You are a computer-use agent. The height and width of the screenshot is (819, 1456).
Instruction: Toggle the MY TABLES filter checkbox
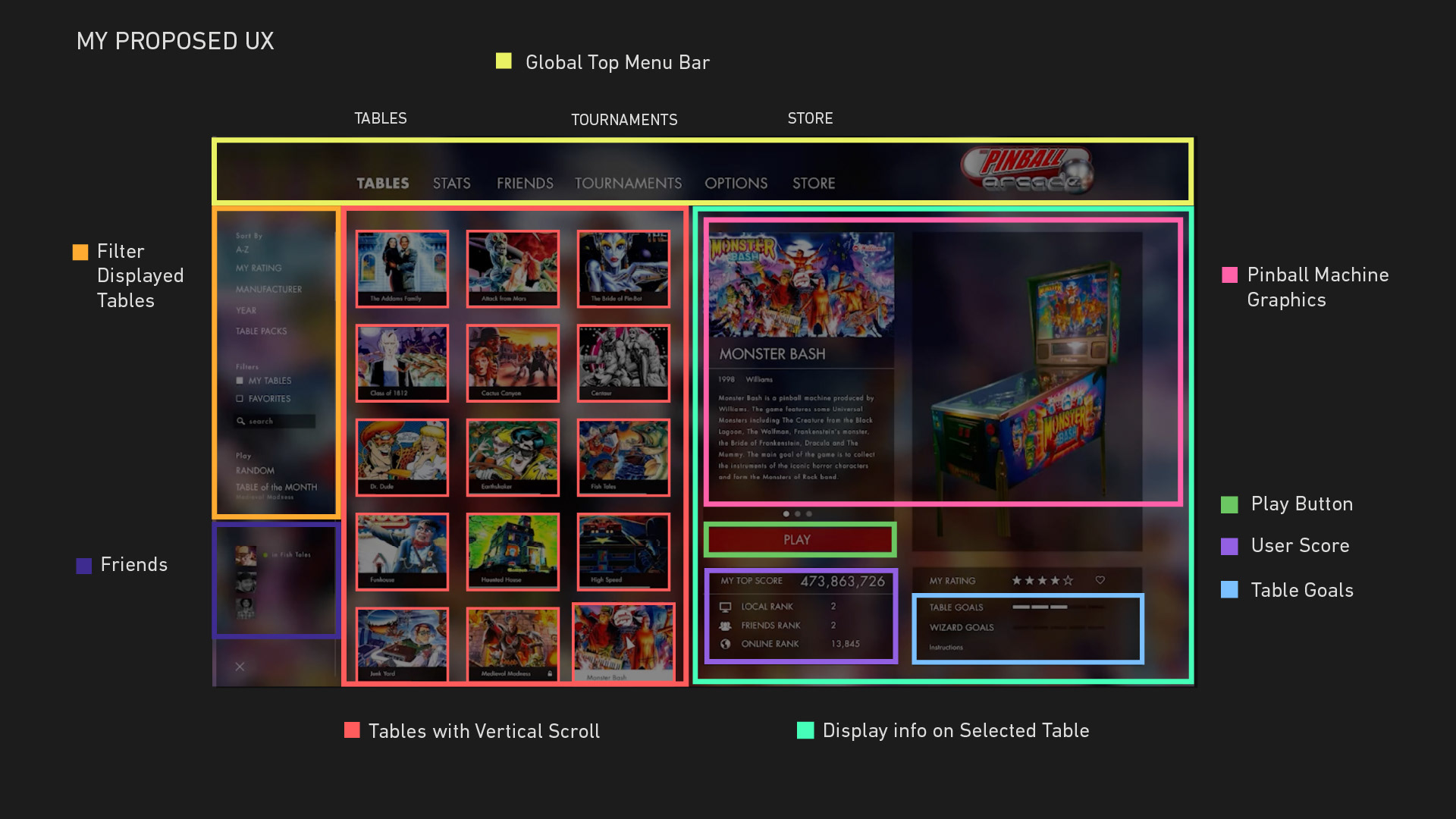[240, 381]
